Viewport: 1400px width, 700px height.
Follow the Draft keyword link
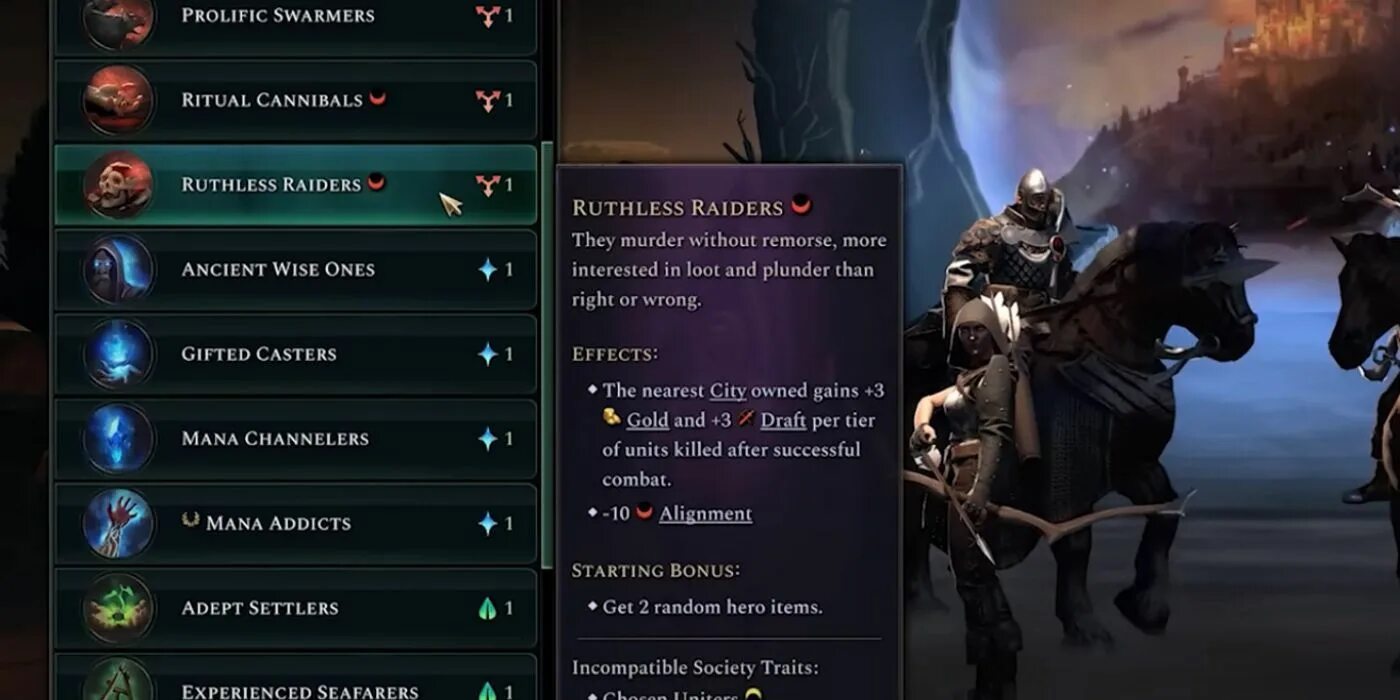pos(783,421)
